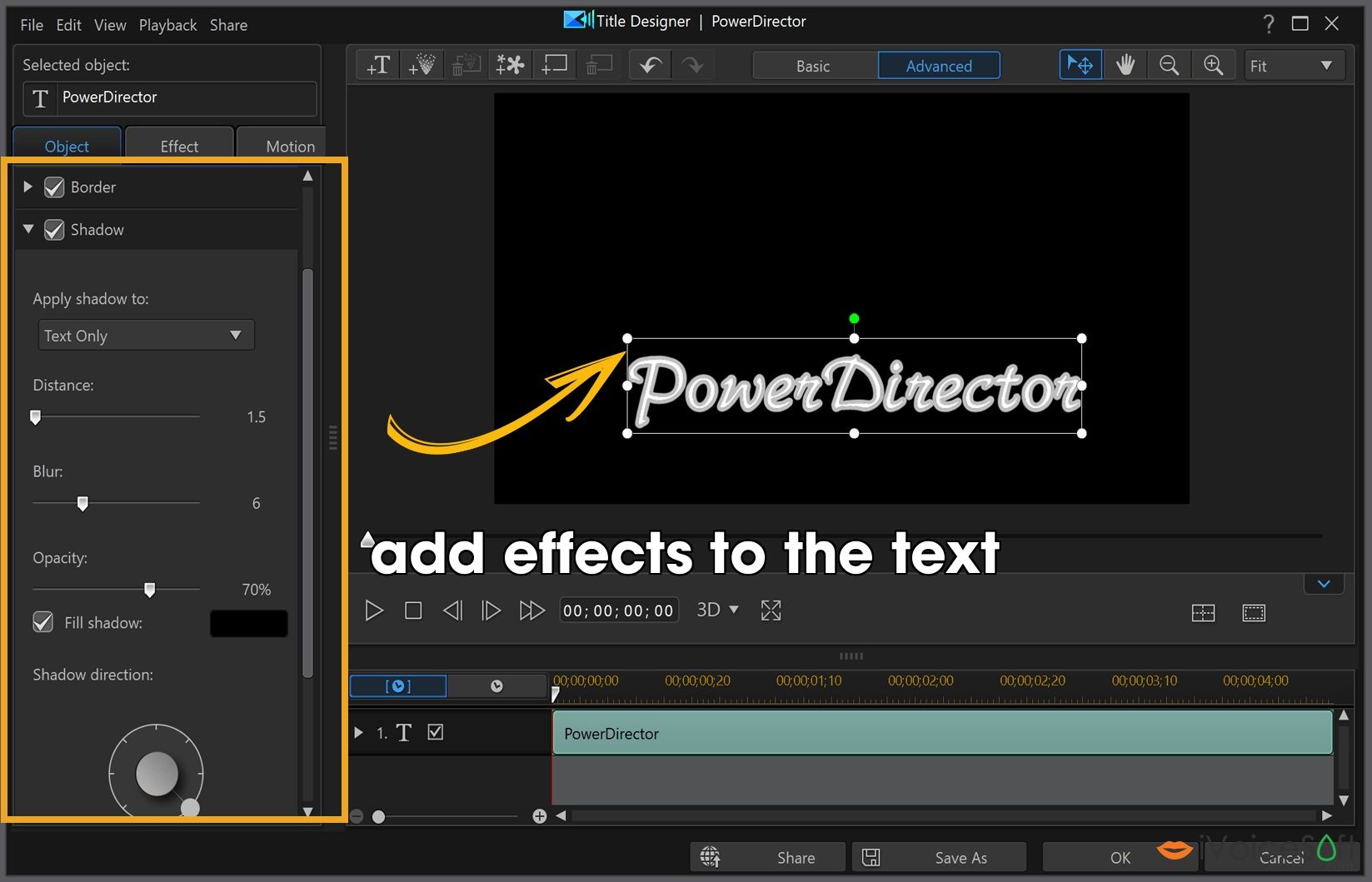Open the Fill shadow color swatch
The width and height of the screenshot is (1372, 882).
[248, 623]
